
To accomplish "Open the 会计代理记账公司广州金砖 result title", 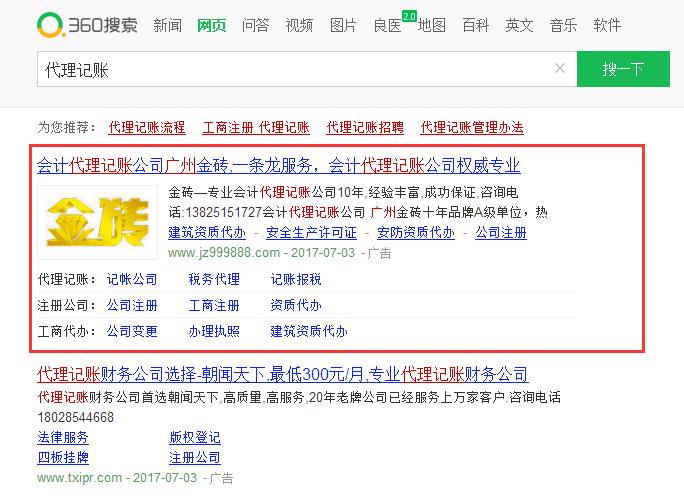I will point(278,165).
